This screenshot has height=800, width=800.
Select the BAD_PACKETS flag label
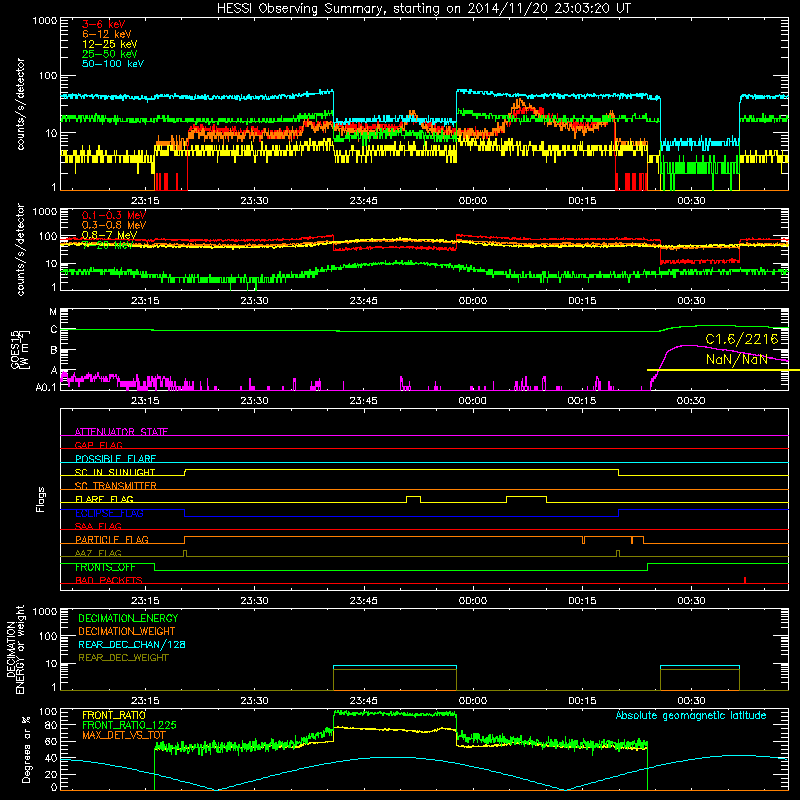click(x=109, y=581)
